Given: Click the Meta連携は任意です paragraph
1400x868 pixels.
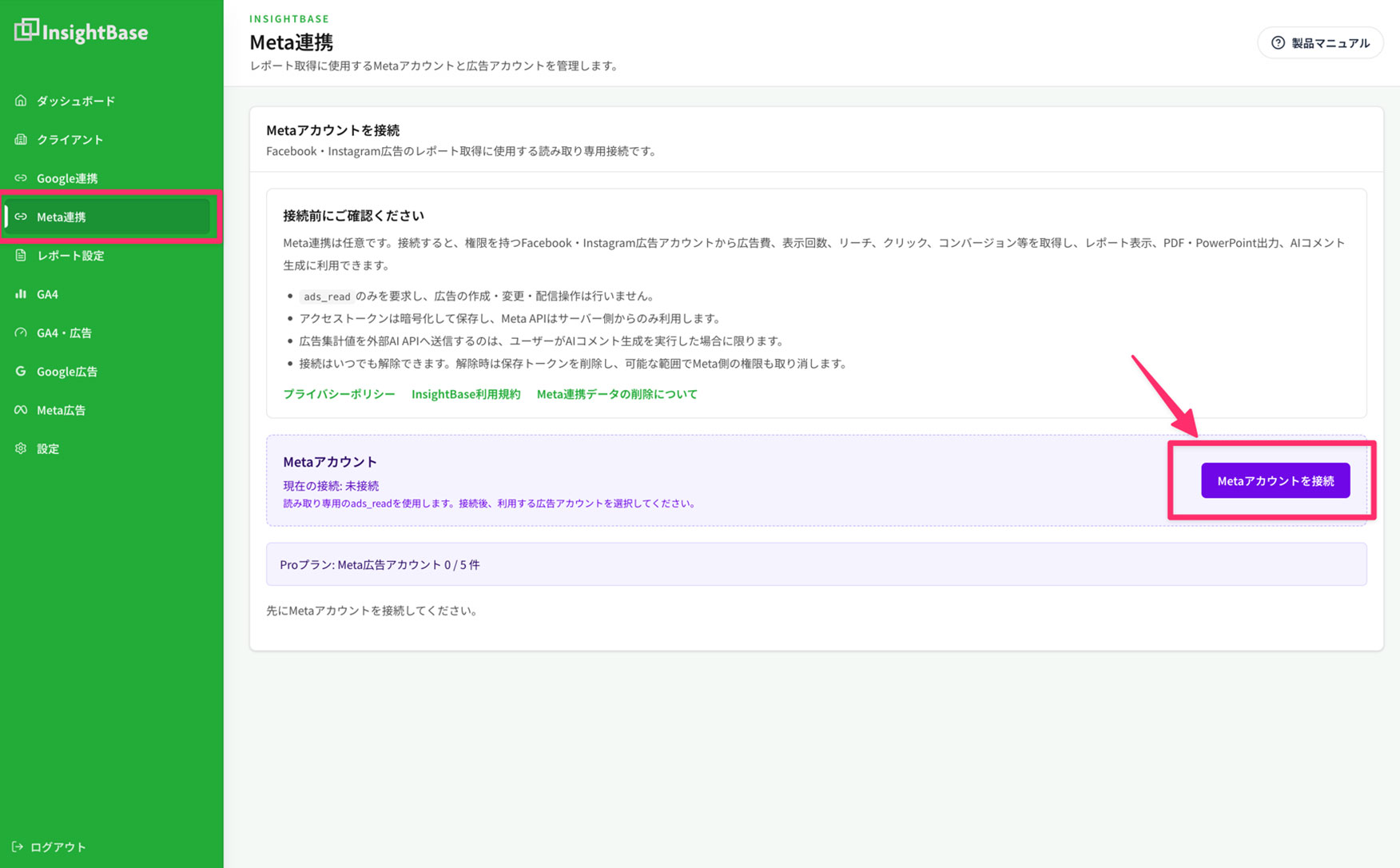Looking at the screenshot, I should (814, 254).
